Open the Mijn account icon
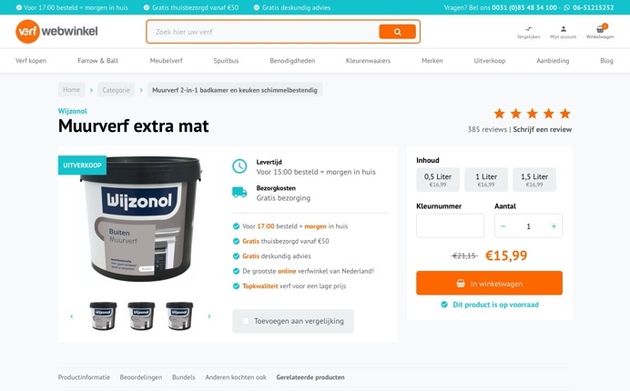The width and height of the screenshot is (630, 391). [563, 32]
